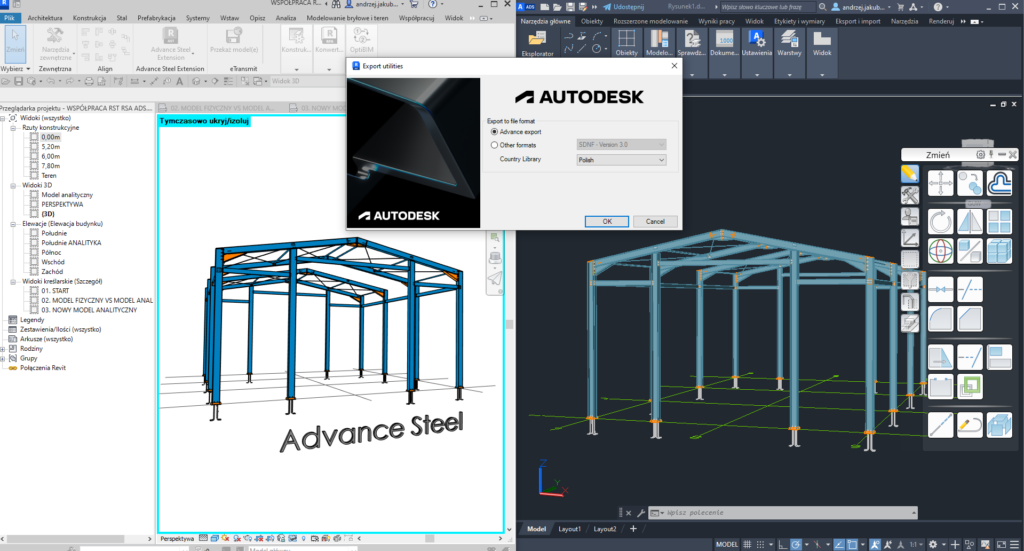
Task: Expand the Rodziny tree node
Action: click(x=3, y=349)
